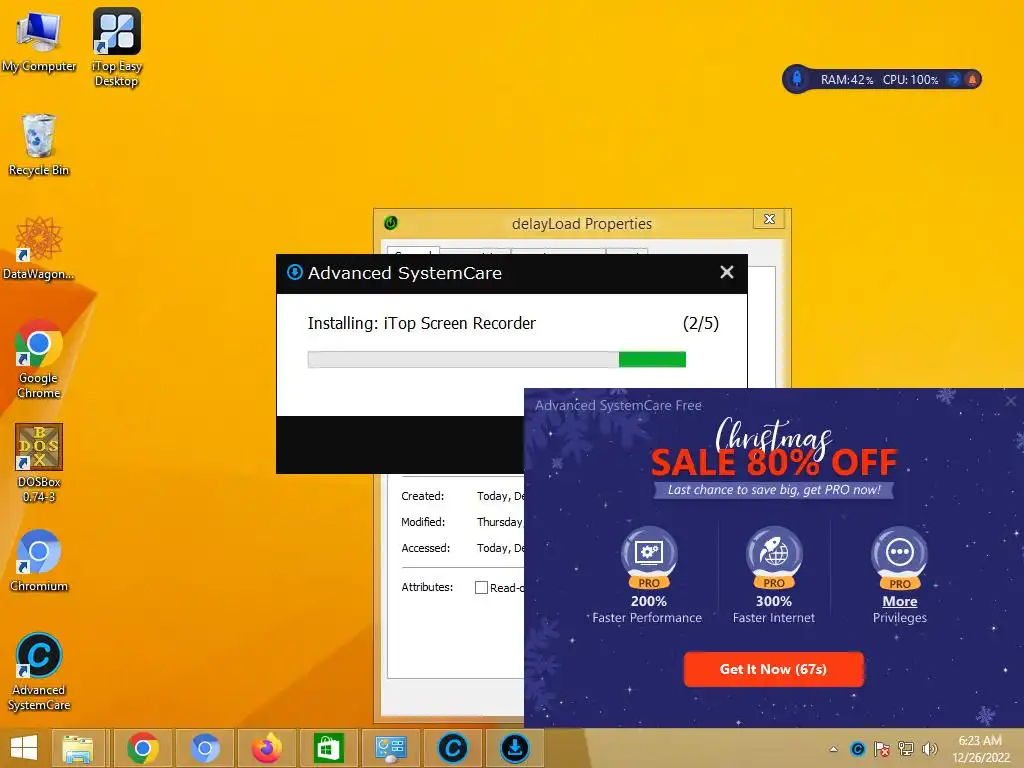This screenshot has width=1024, height=768.
Task: Click Advanced SystemCare tray icon
Action: point(858,749)
